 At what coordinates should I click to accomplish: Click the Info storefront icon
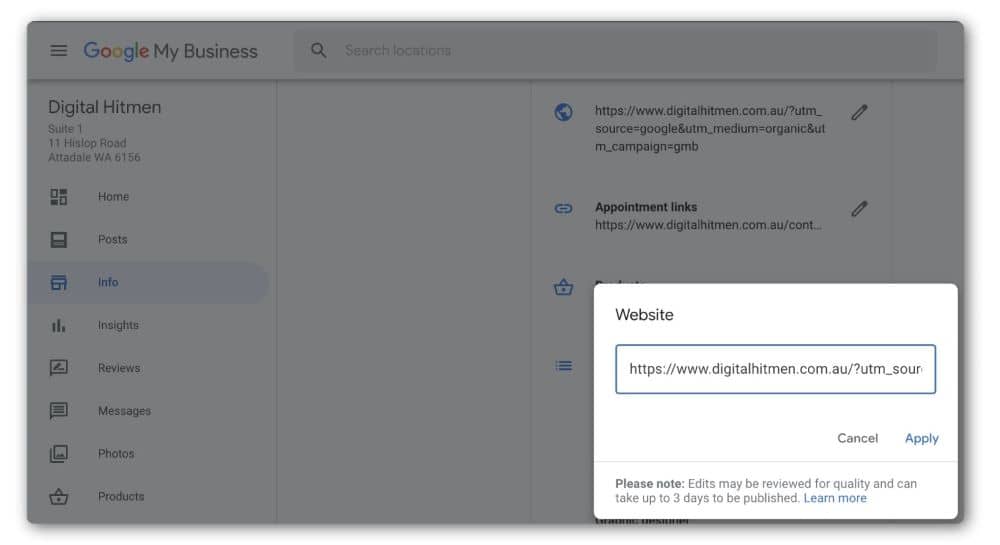point(59,282)
